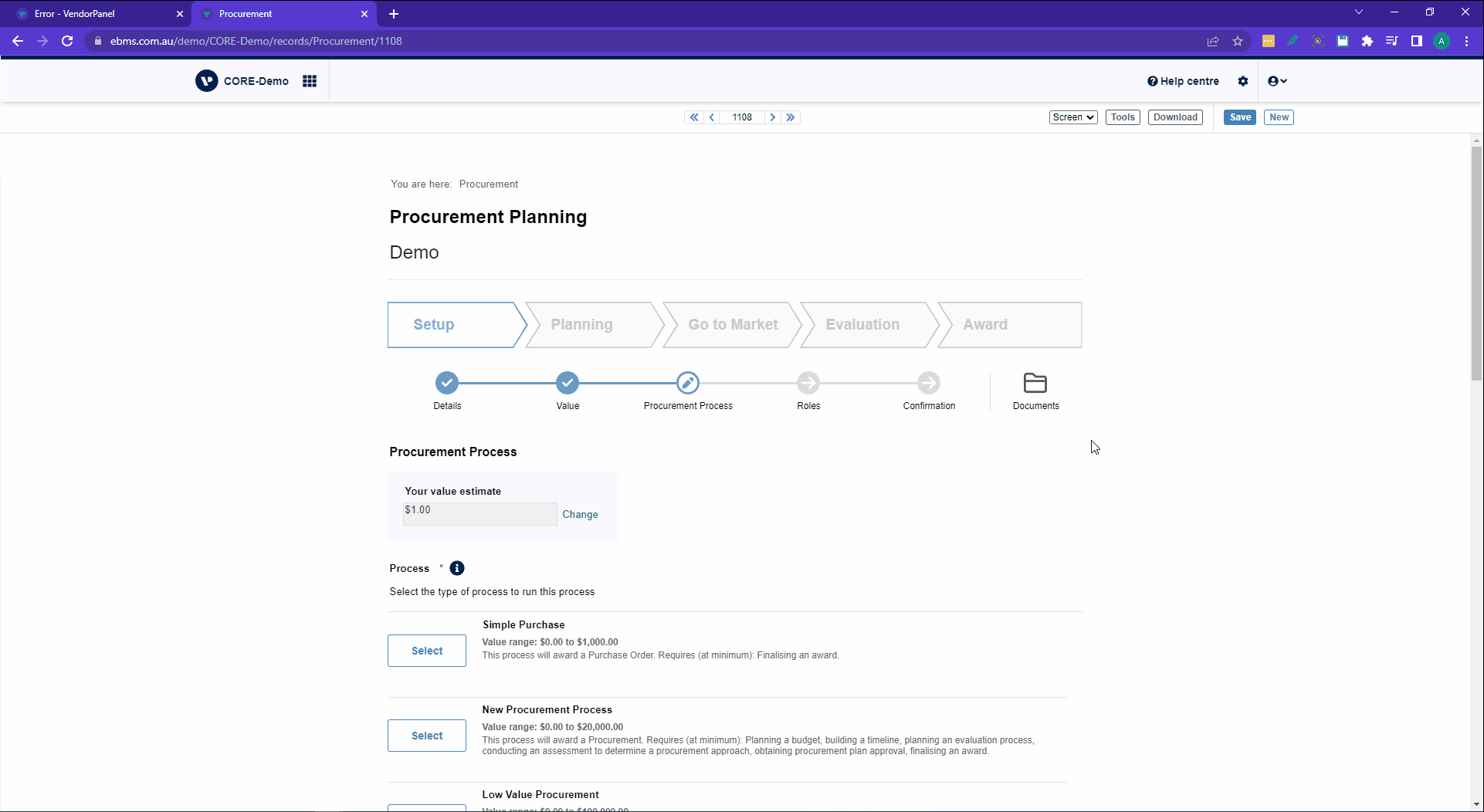This screenshot has height=812, width=1484.
Task: Close the Procurement browser tab
Action: [x=364, y=14]
